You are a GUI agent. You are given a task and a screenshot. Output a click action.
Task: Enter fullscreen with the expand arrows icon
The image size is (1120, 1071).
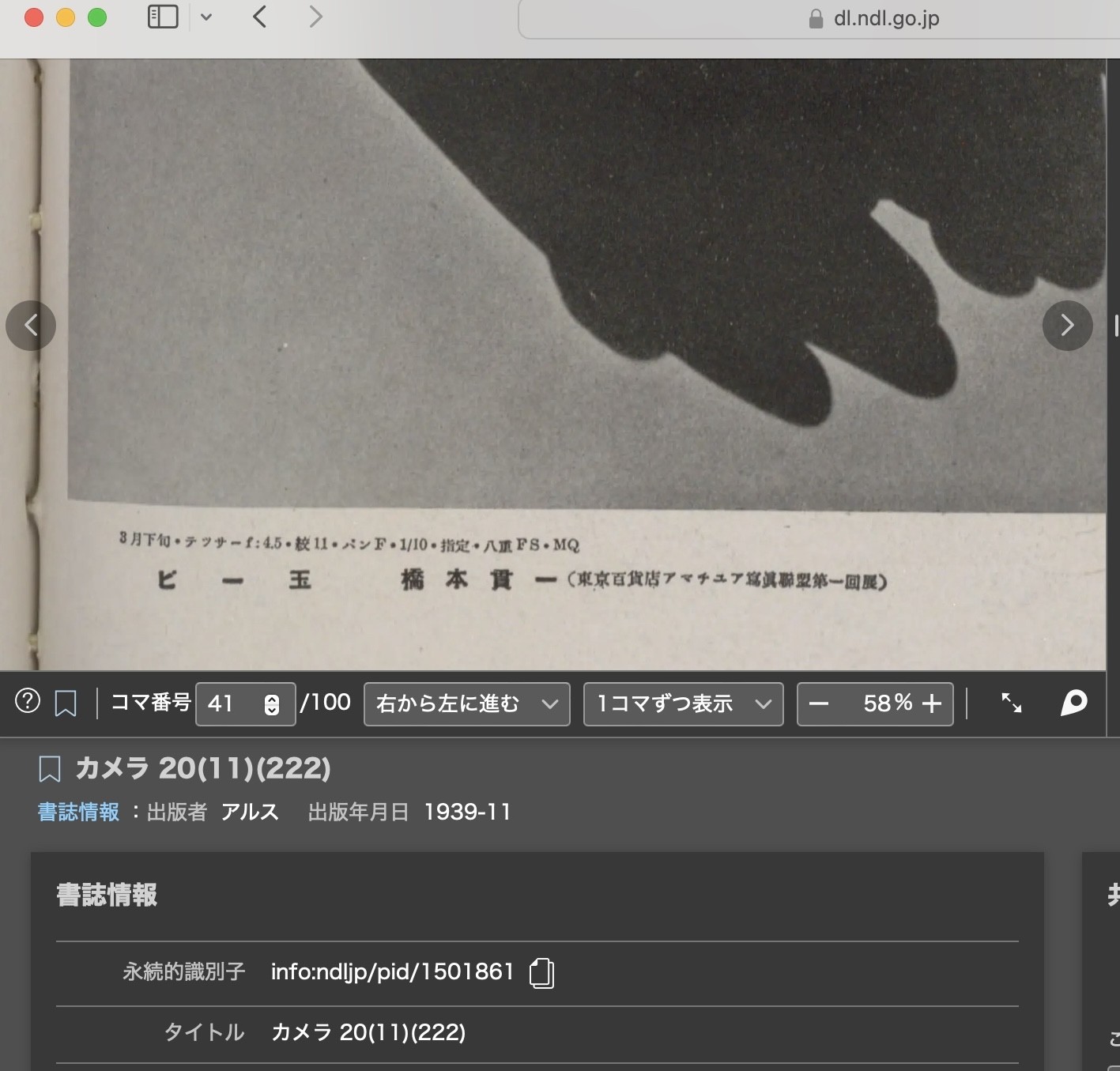(x=1011, y=703)
